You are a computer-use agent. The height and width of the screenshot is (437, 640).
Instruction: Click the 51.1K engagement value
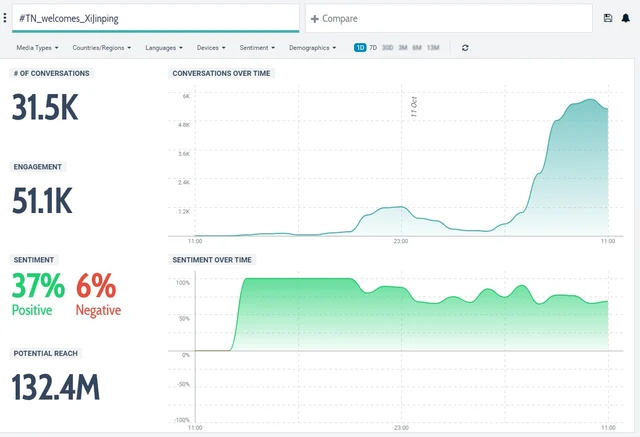42,201
